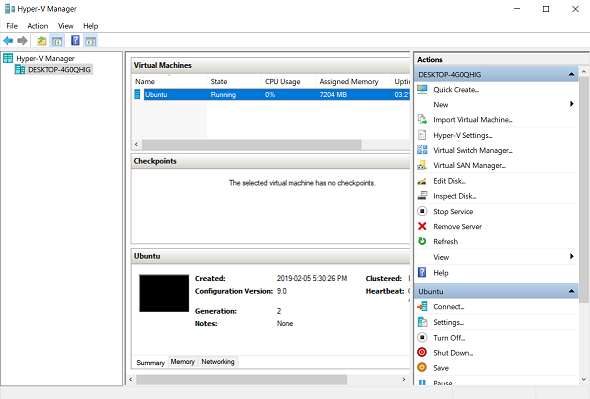The image size is (590, 399).
Task: Open Virtual Switch Manager action
Action: pyautogui.click(x=473, y=150)
